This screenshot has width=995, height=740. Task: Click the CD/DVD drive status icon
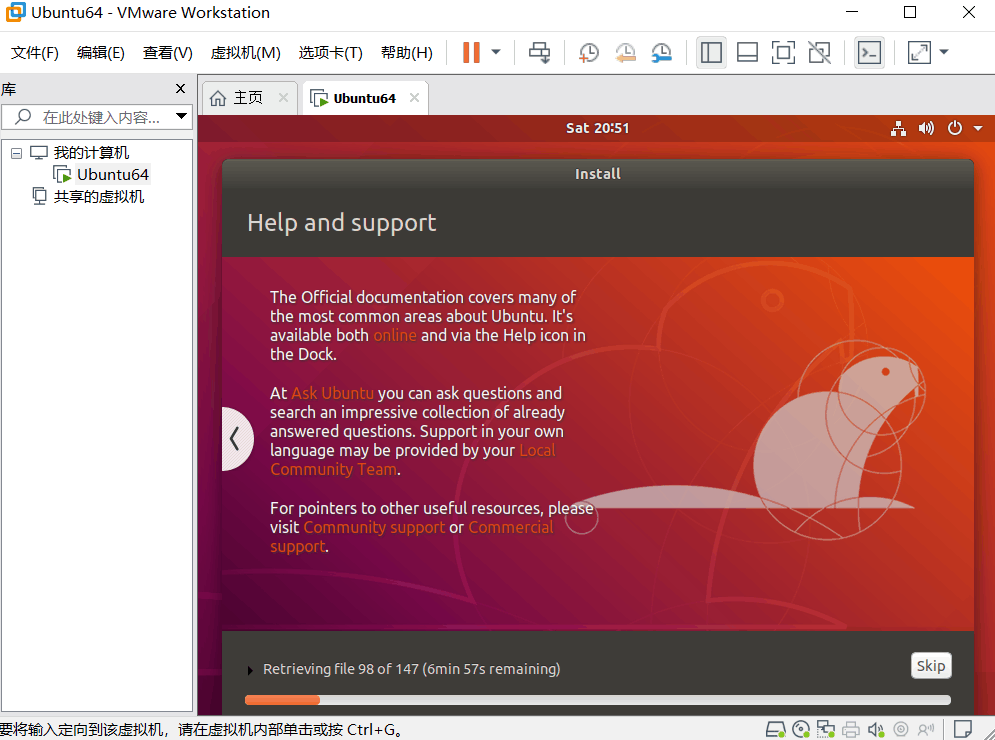(801, 730)
